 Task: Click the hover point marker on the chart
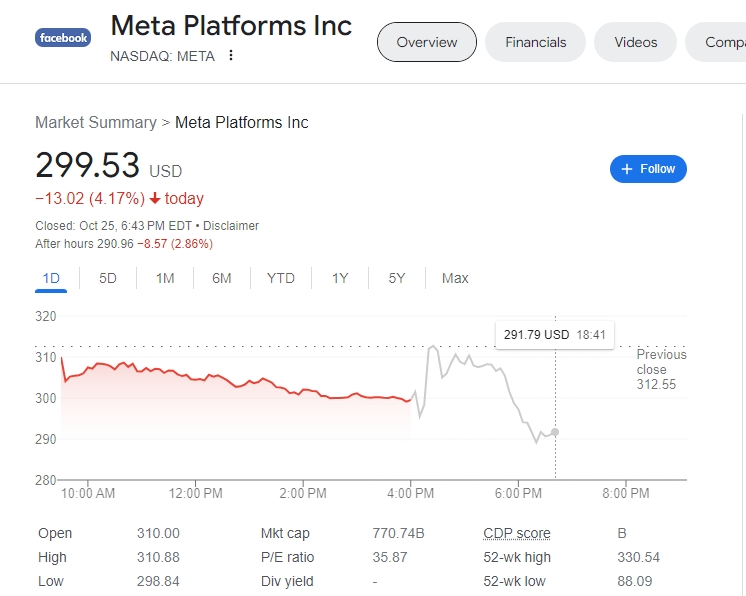point(555,432)
